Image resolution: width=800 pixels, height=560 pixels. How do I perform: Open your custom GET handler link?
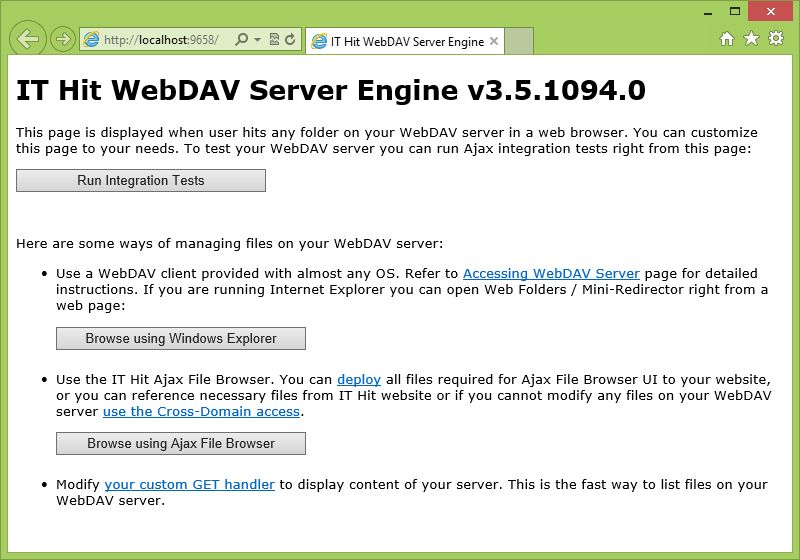coord(190,485)
